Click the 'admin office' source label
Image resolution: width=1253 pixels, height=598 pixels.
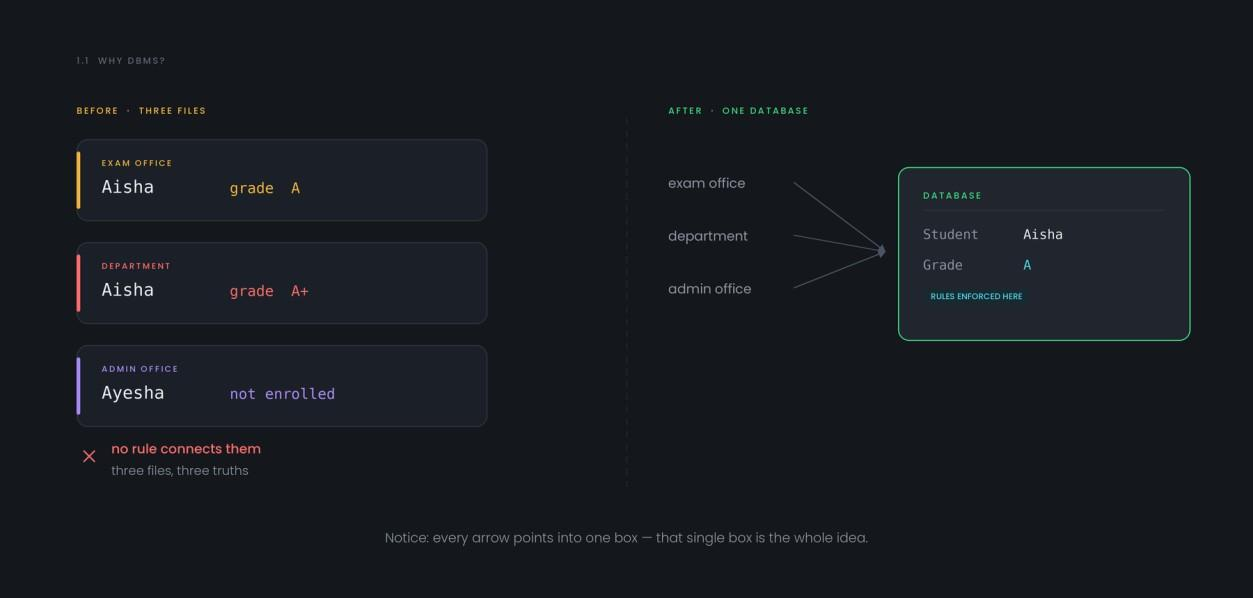pos(710,289)
